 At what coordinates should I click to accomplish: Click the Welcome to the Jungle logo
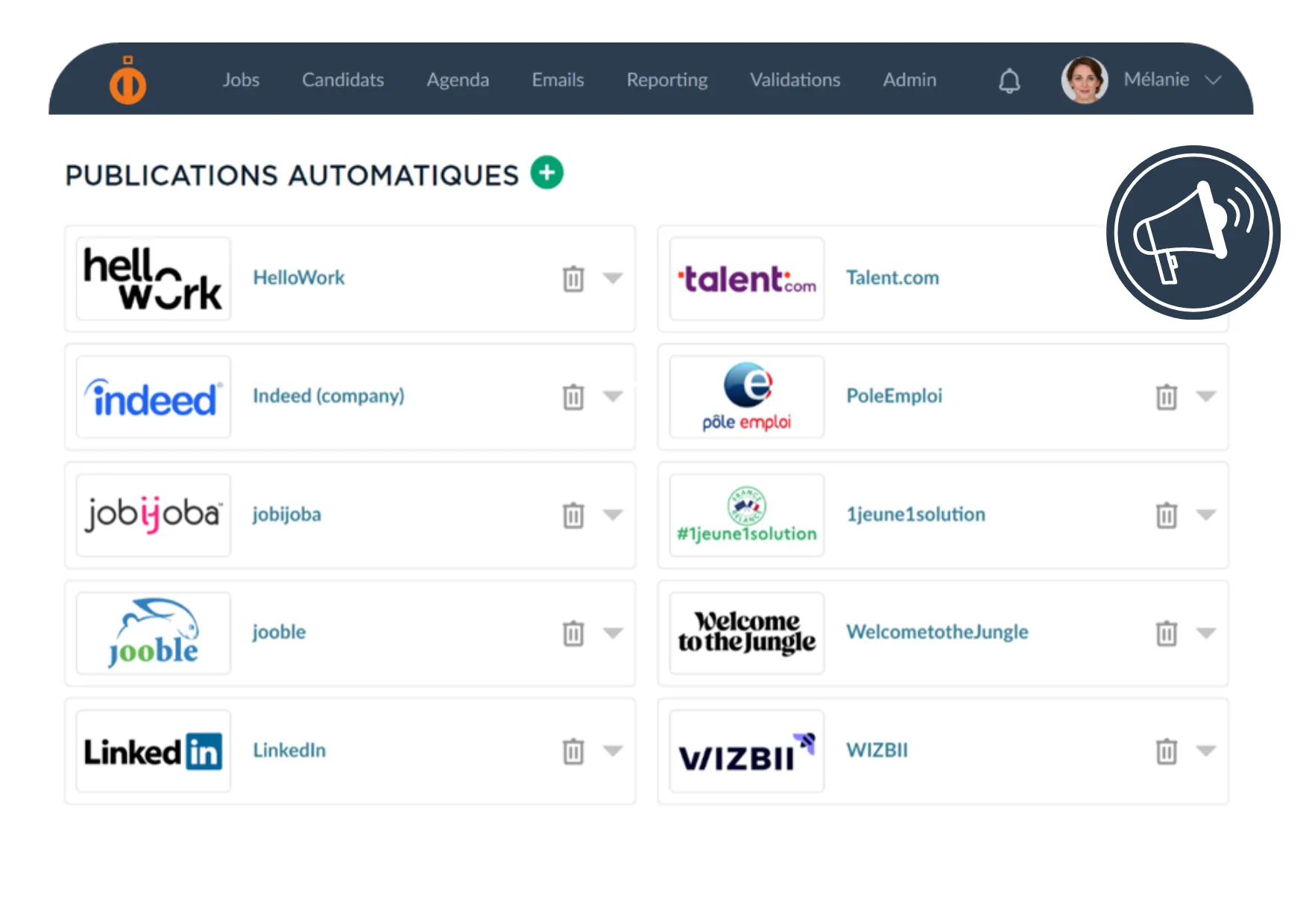(747, 633)
